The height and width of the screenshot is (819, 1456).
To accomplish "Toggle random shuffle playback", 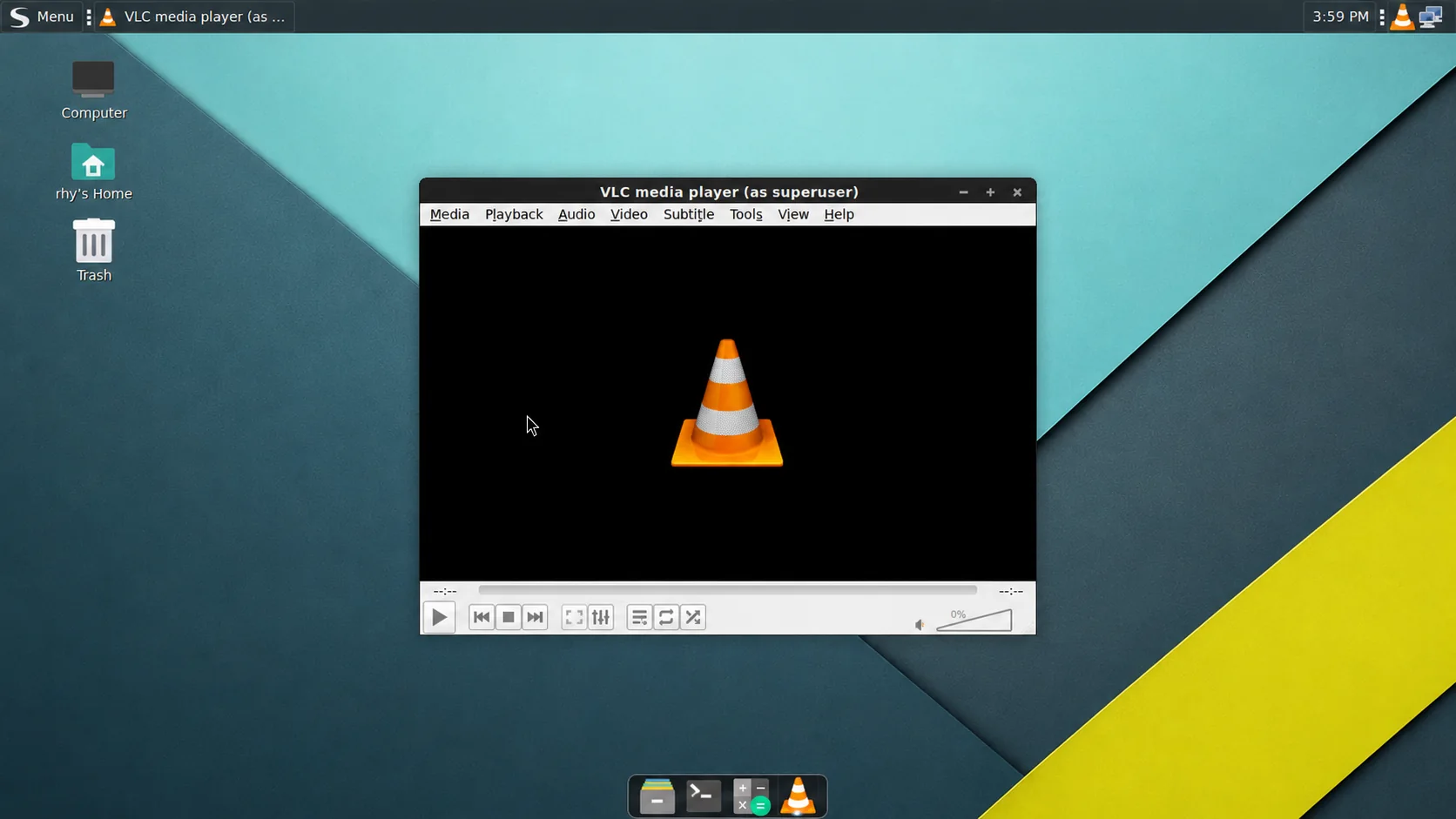I will pos(693,617).
